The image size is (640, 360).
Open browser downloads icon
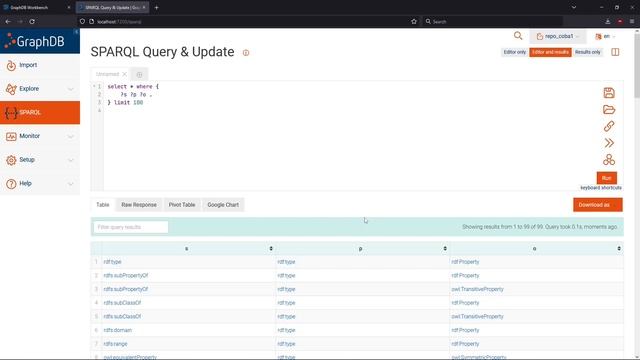tap(608, 21)
